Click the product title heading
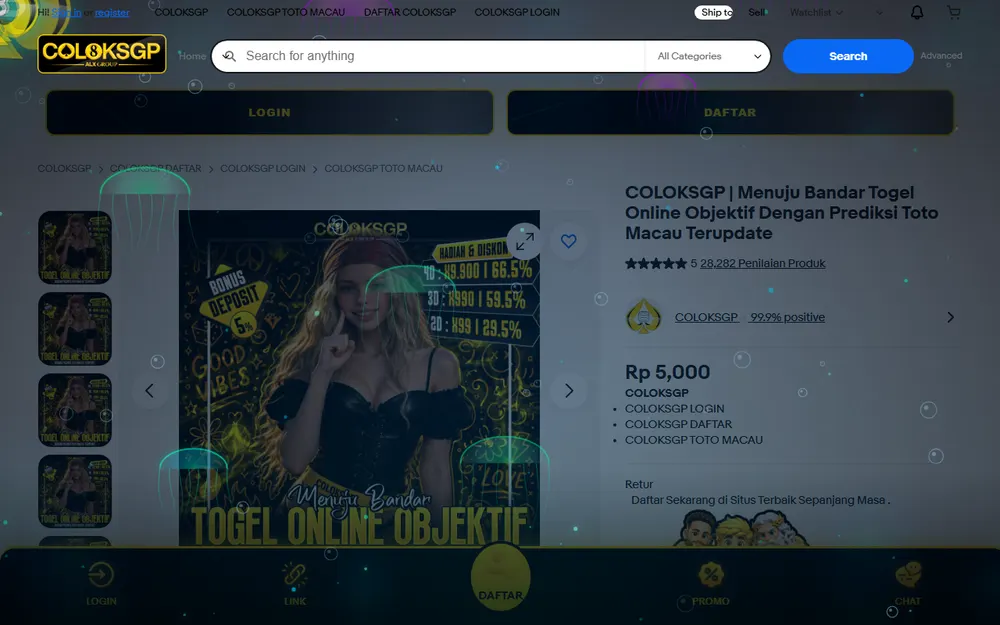Screen dimensions: 1000x625 781,213
